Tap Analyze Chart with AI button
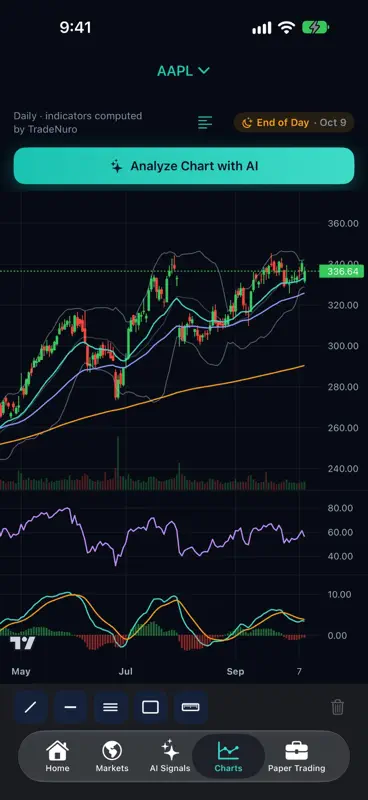 pos(184,166)
